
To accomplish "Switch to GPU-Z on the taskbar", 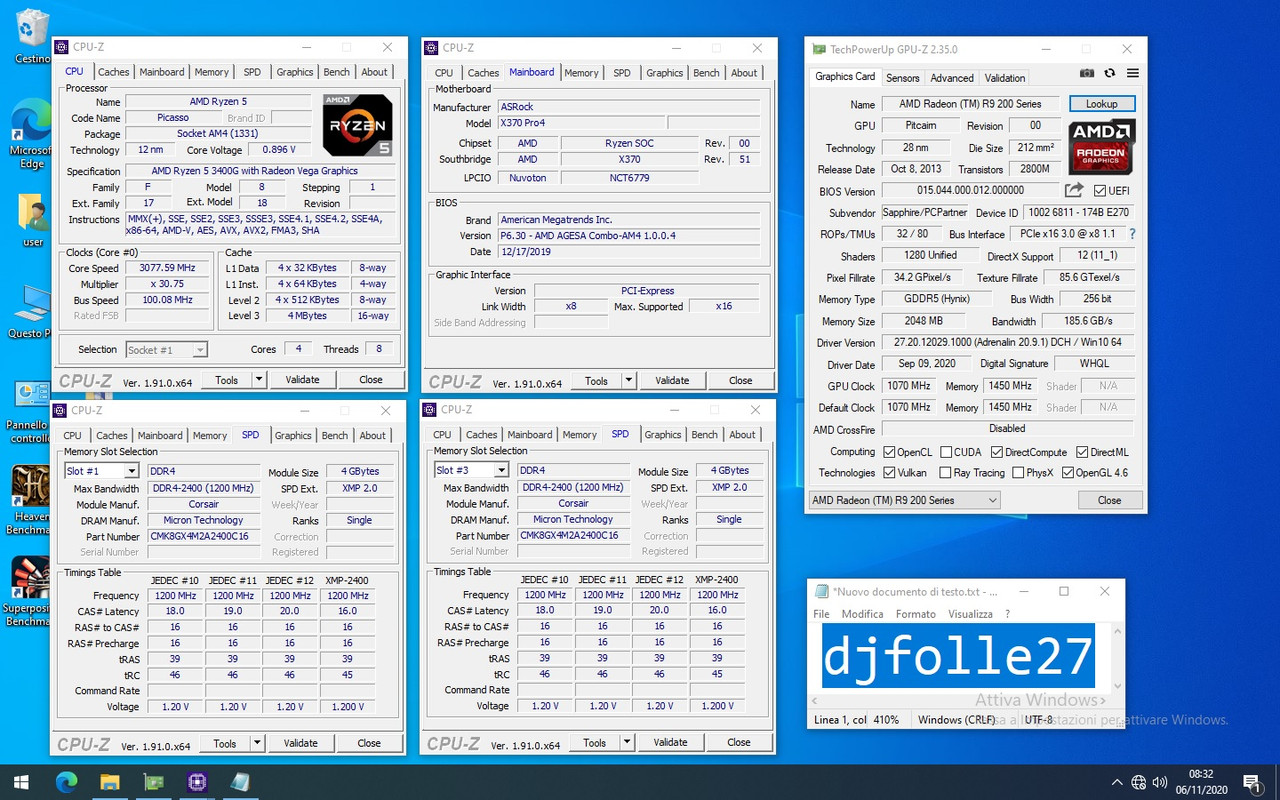I will [x=153, y=782].
